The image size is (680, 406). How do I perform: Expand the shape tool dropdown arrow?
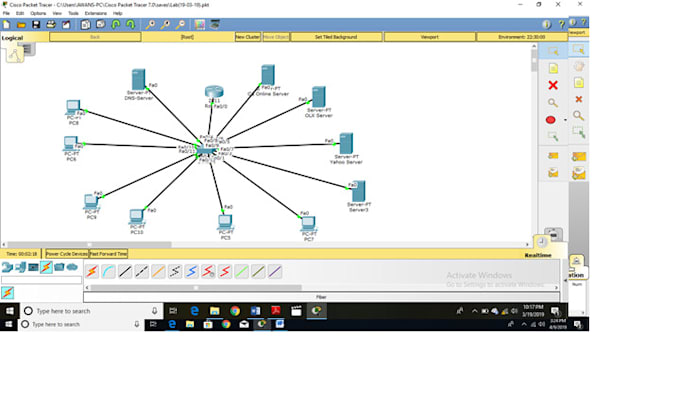point(565,120)
